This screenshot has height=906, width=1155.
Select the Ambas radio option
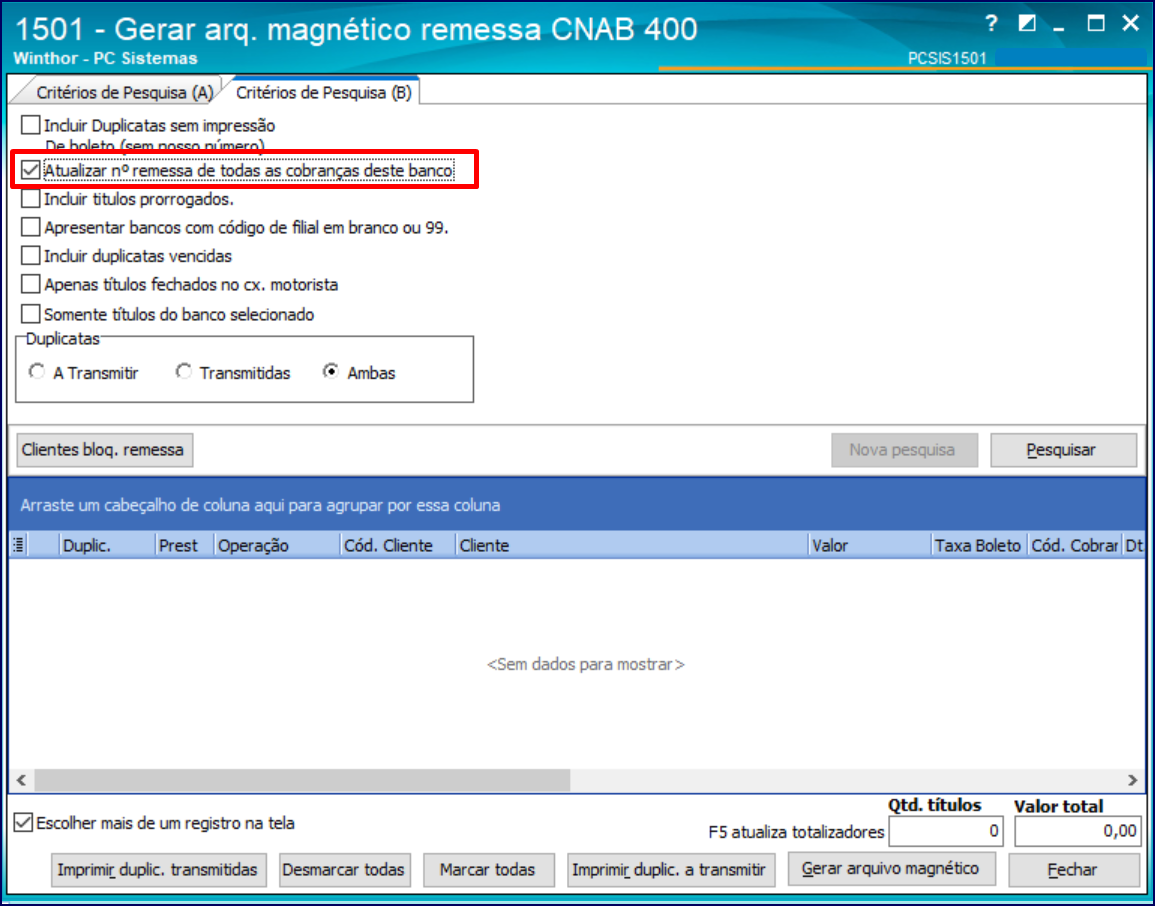click(331, 372)
